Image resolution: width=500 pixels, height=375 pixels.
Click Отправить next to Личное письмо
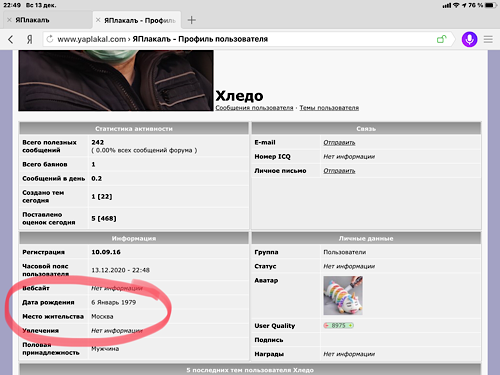pos(339,171)
